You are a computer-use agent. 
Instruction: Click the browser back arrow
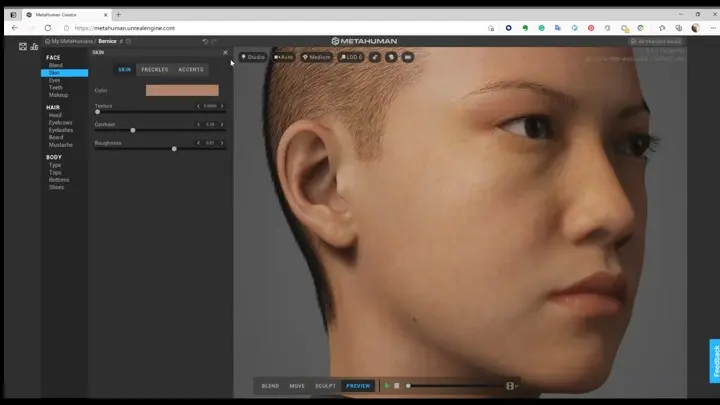click(x=14, y=28)
